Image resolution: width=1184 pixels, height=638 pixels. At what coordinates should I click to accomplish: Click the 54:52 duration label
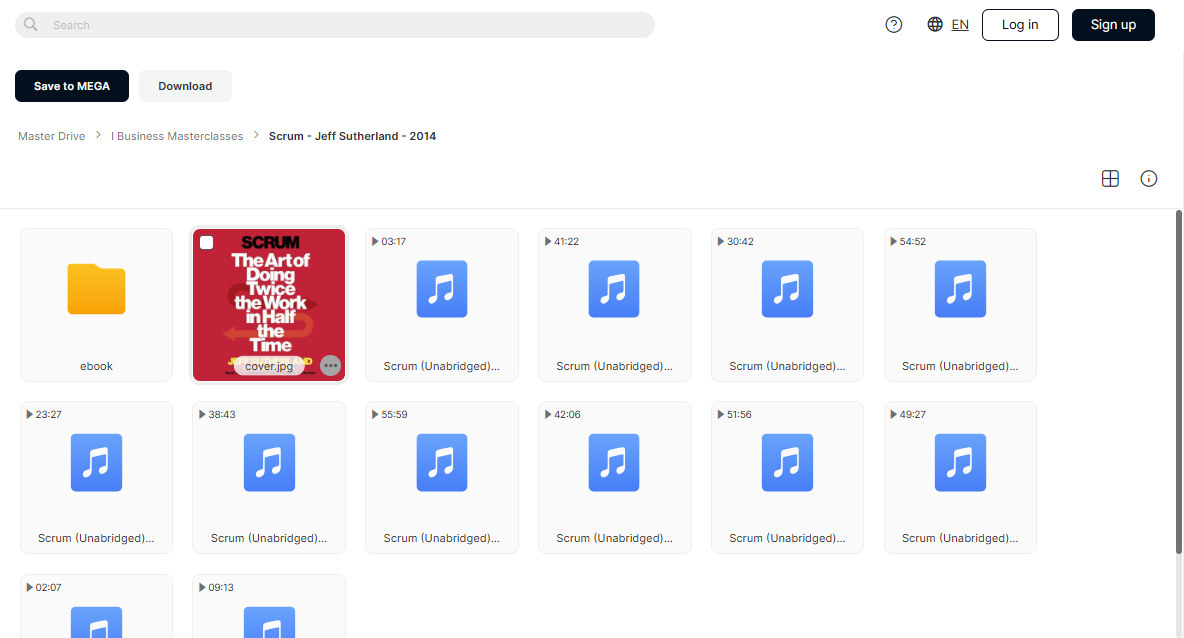tap(912, 242)
